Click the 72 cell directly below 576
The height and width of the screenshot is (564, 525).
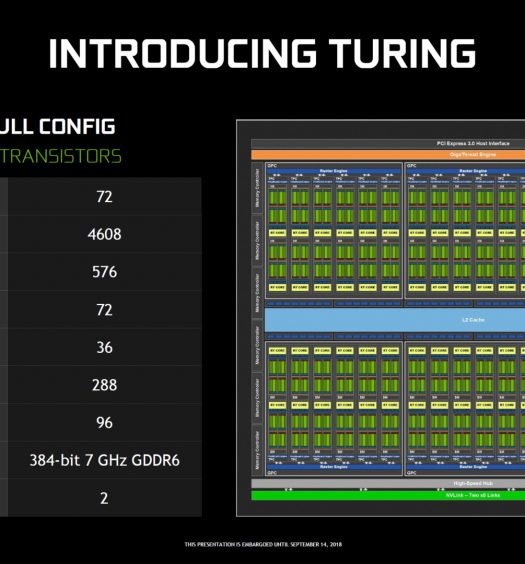coord(104,310)
